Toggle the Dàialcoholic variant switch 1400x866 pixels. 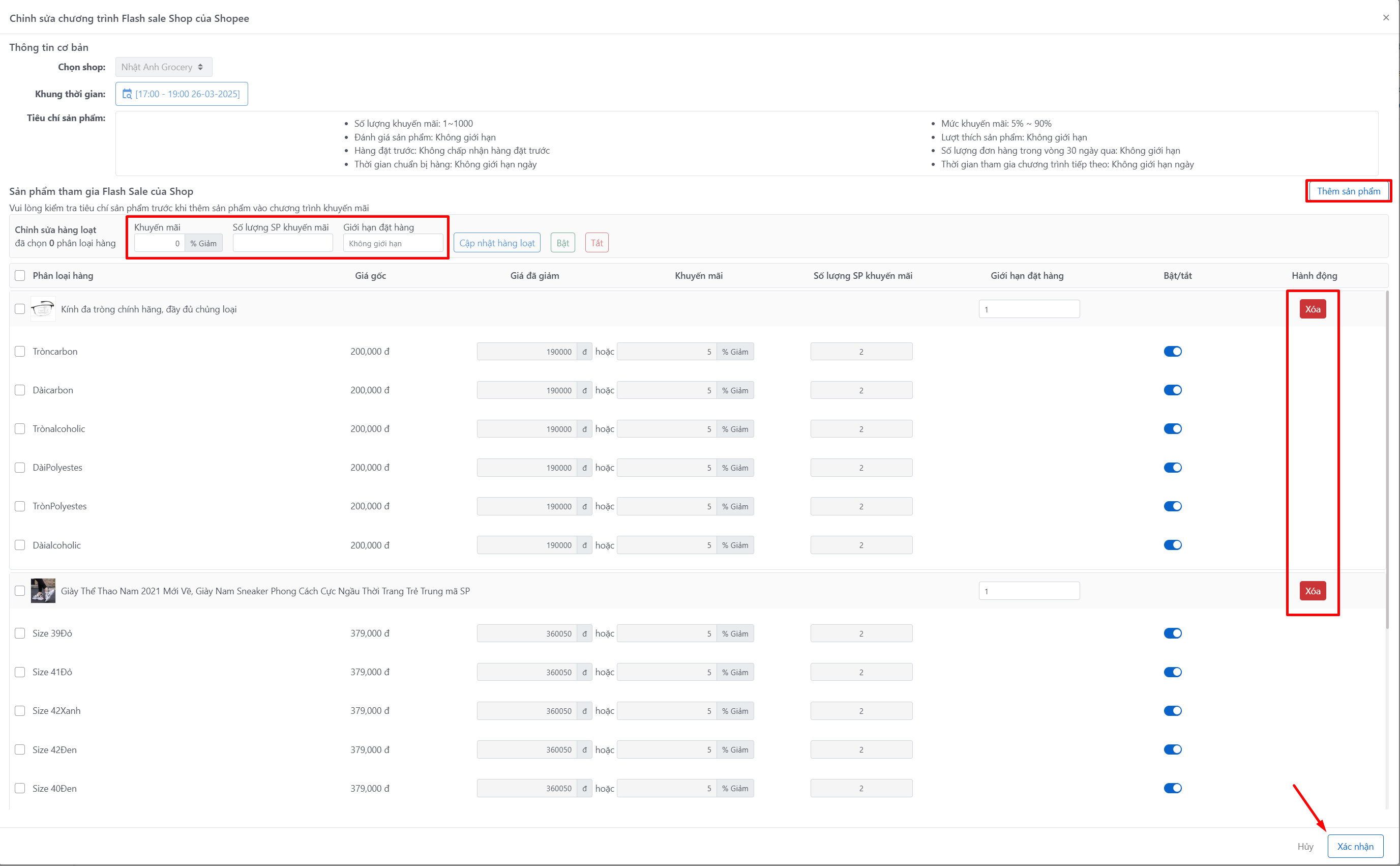point(1172,545)
